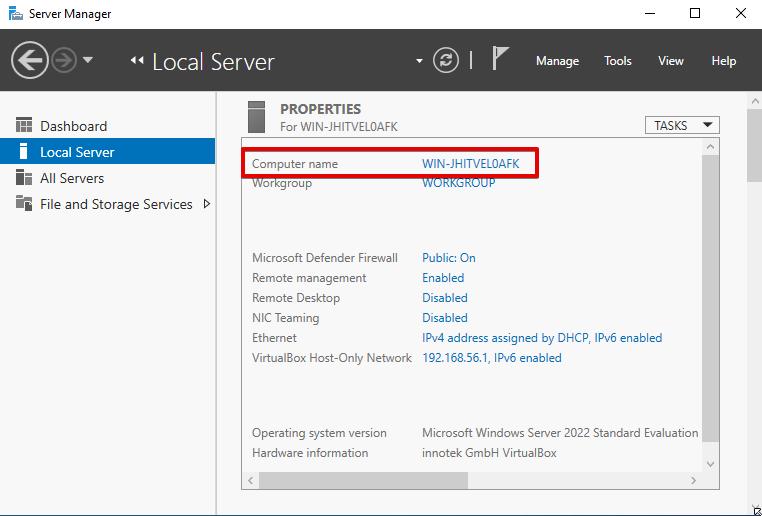Click Remote Desktop Disabled link

(x=444, y=298)
